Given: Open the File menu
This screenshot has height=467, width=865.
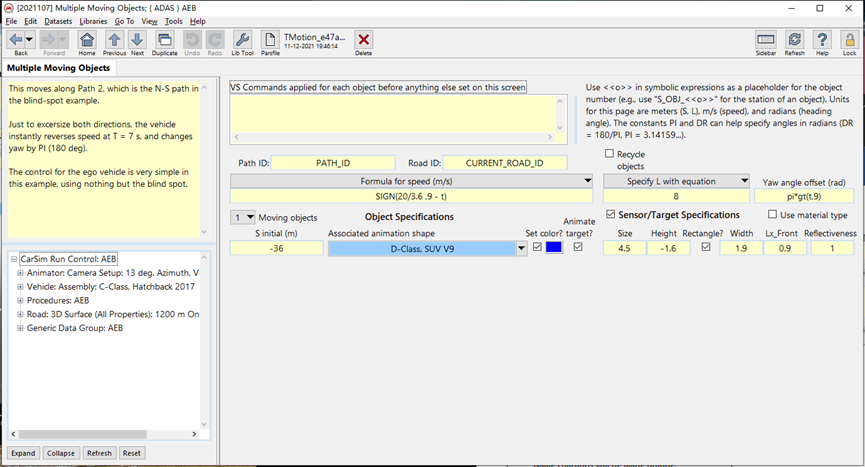Looking at the screenshot, I should 12,21.
